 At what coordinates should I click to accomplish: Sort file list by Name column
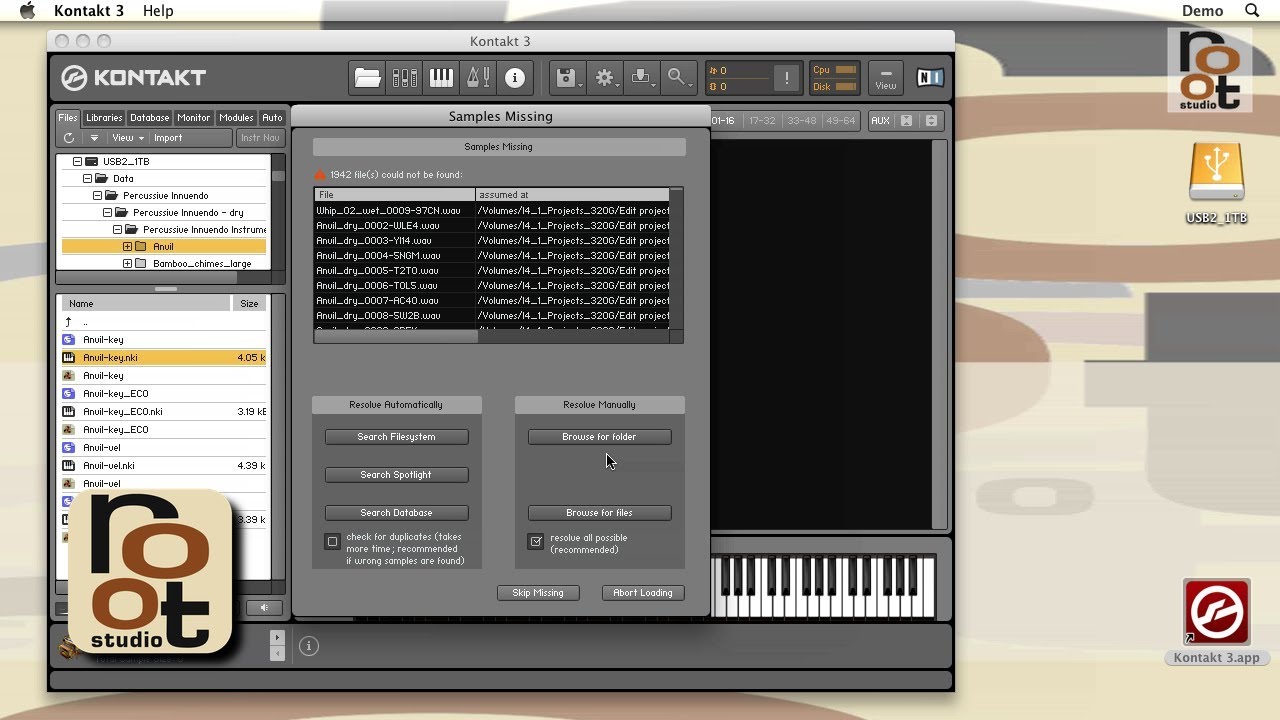point(146,303)
